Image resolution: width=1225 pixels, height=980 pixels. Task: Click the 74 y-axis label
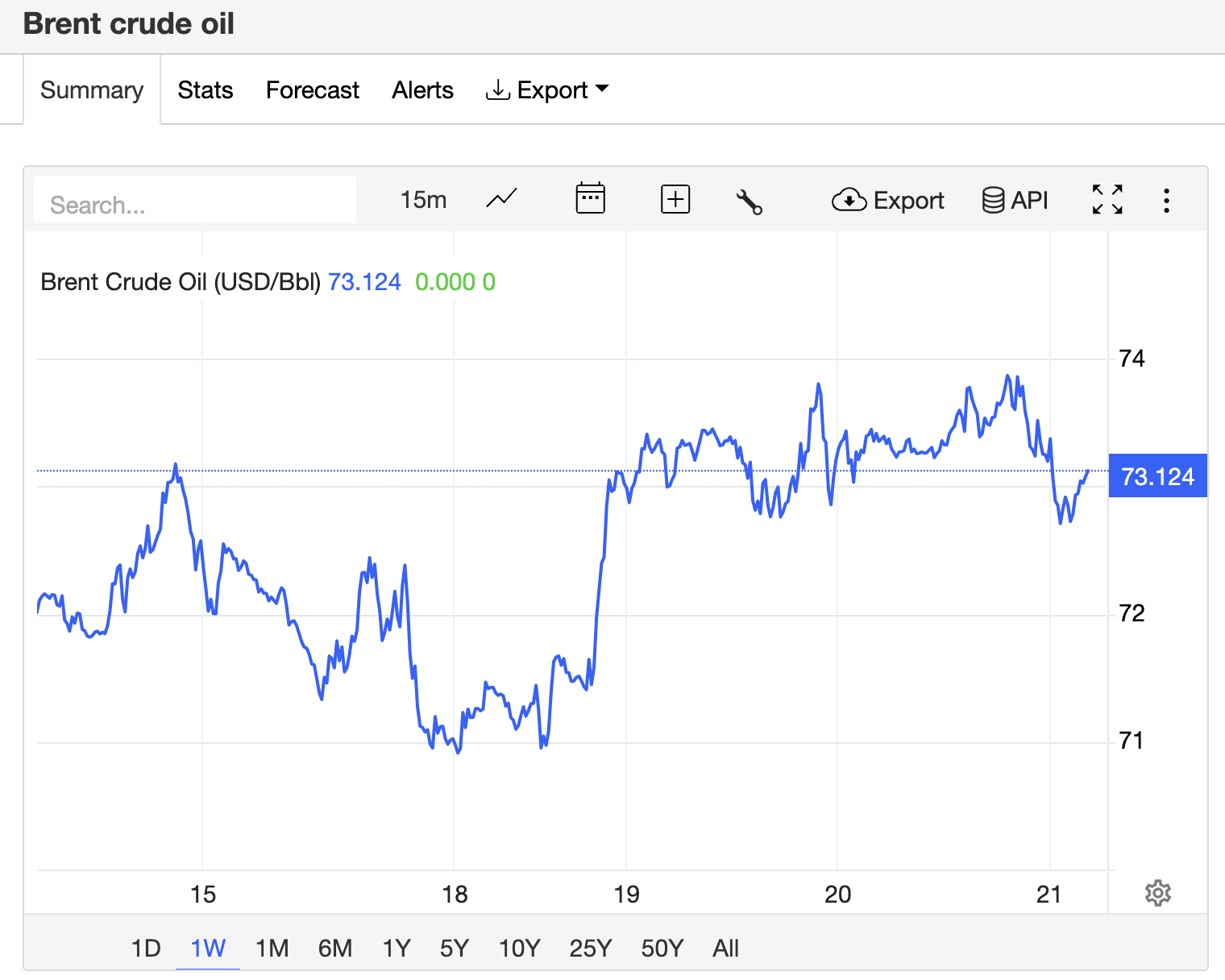(1132, 359)
